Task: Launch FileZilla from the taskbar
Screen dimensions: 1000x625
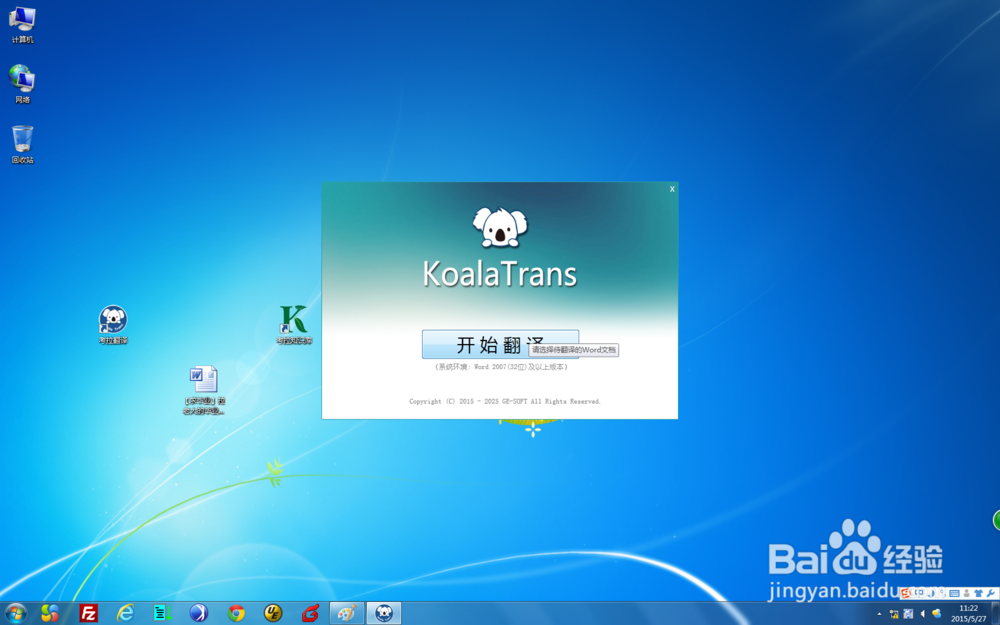Action: (x=88, y=614)
